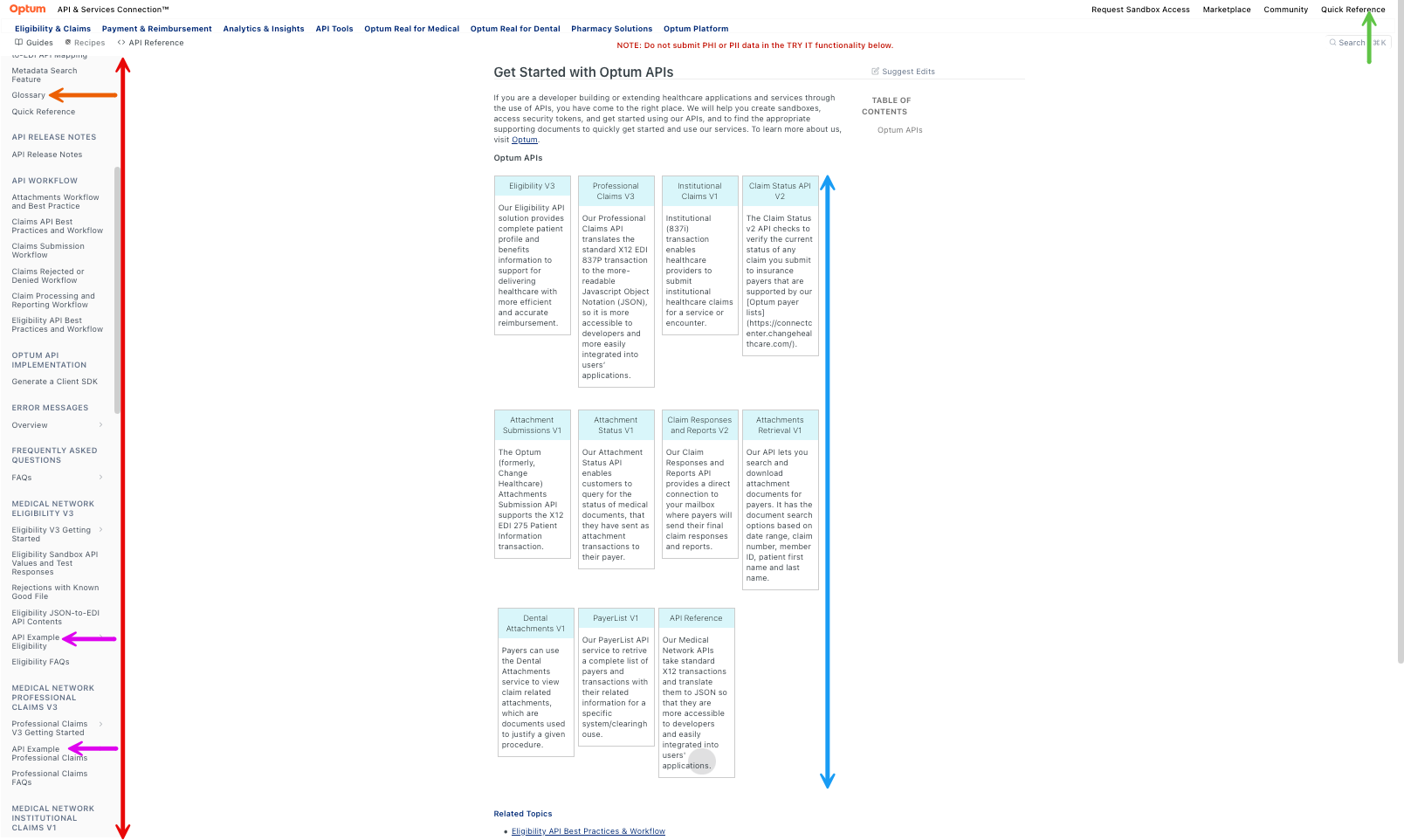Open Rejections with Known Good File

coord(56,592)
